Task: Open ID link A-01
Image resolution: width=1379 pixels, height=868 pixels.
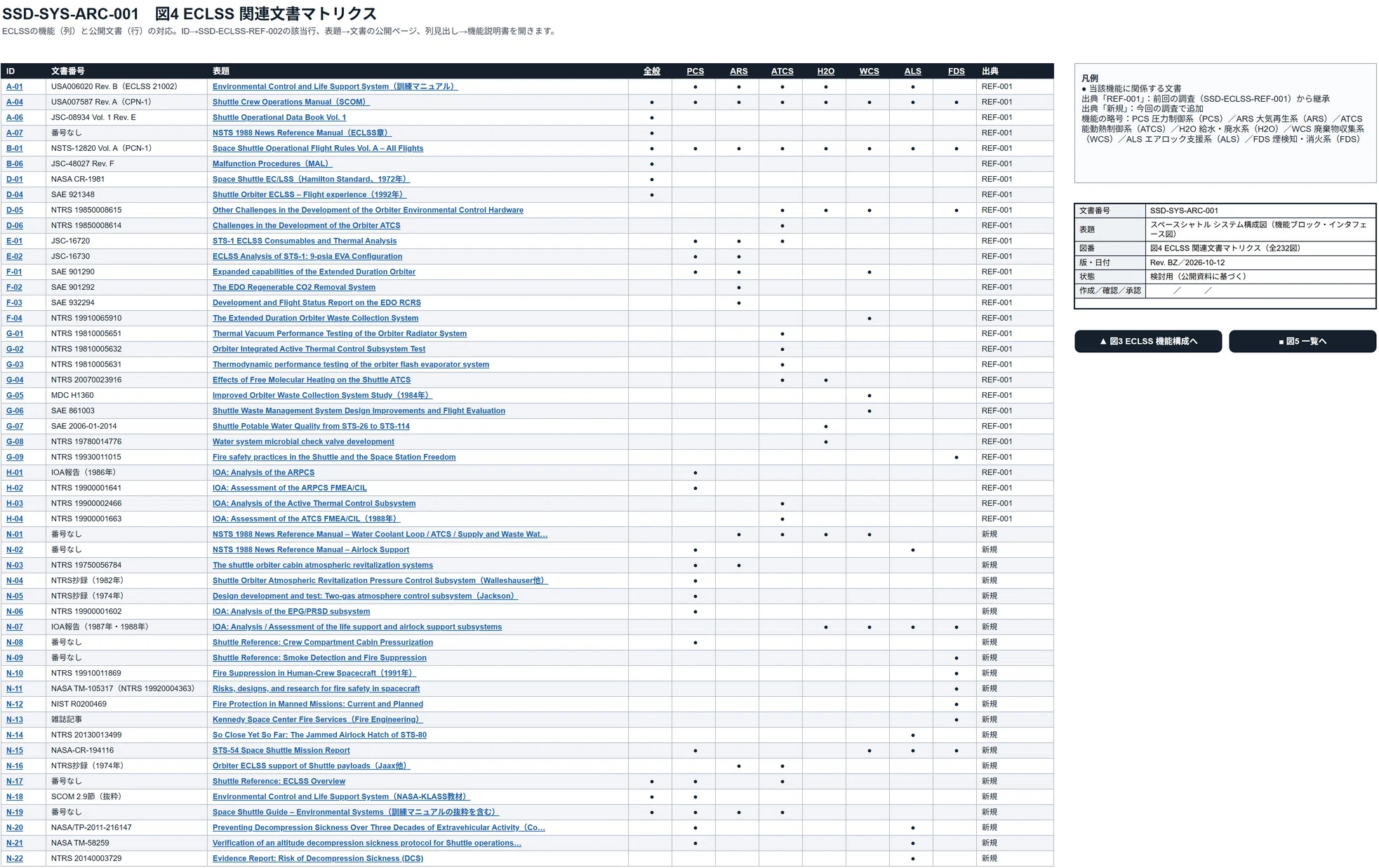Action: pyautogui.click(x=14, y=86)
